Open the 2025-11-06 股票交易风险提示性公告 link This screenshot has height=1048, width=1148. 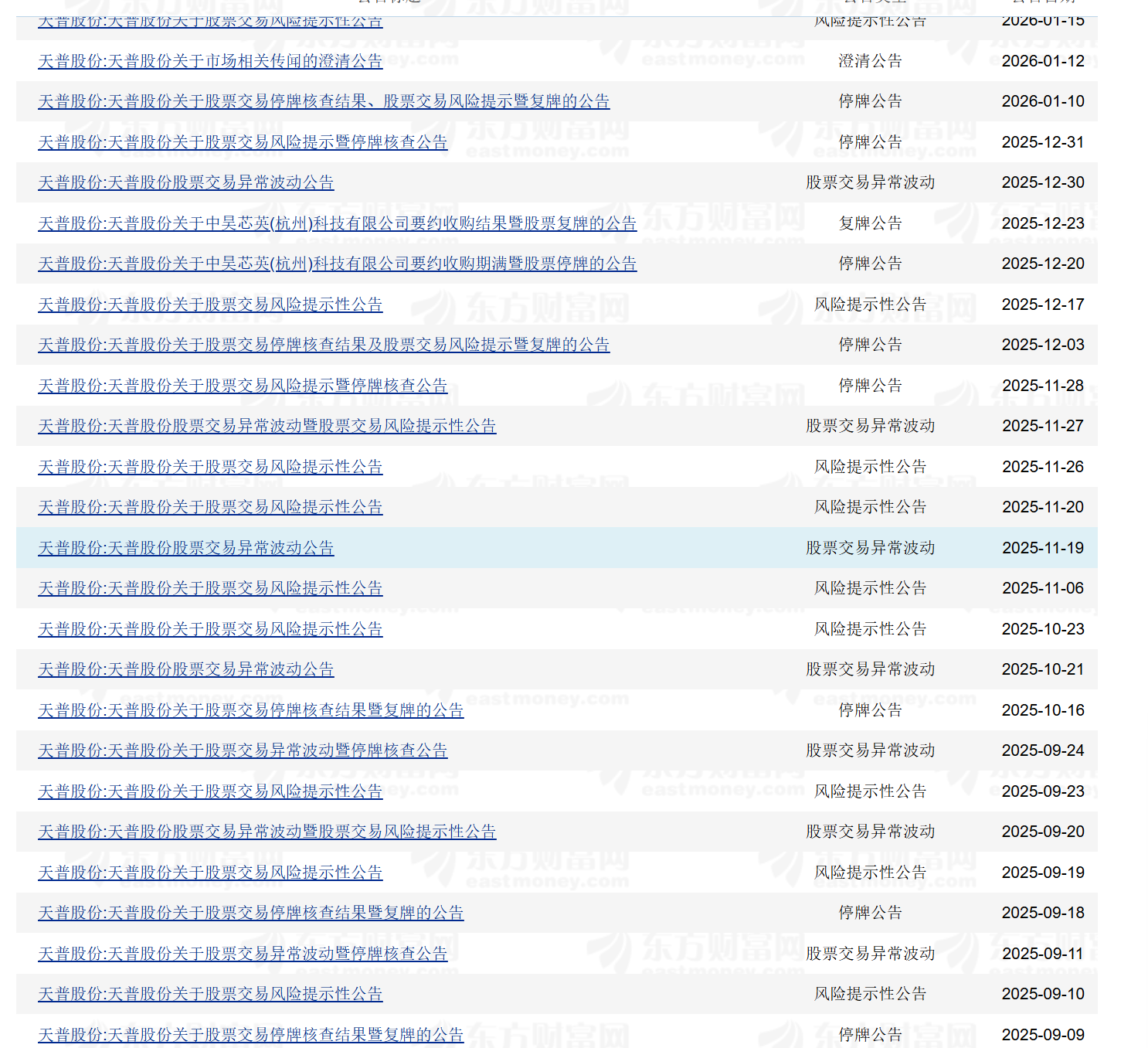210,588
